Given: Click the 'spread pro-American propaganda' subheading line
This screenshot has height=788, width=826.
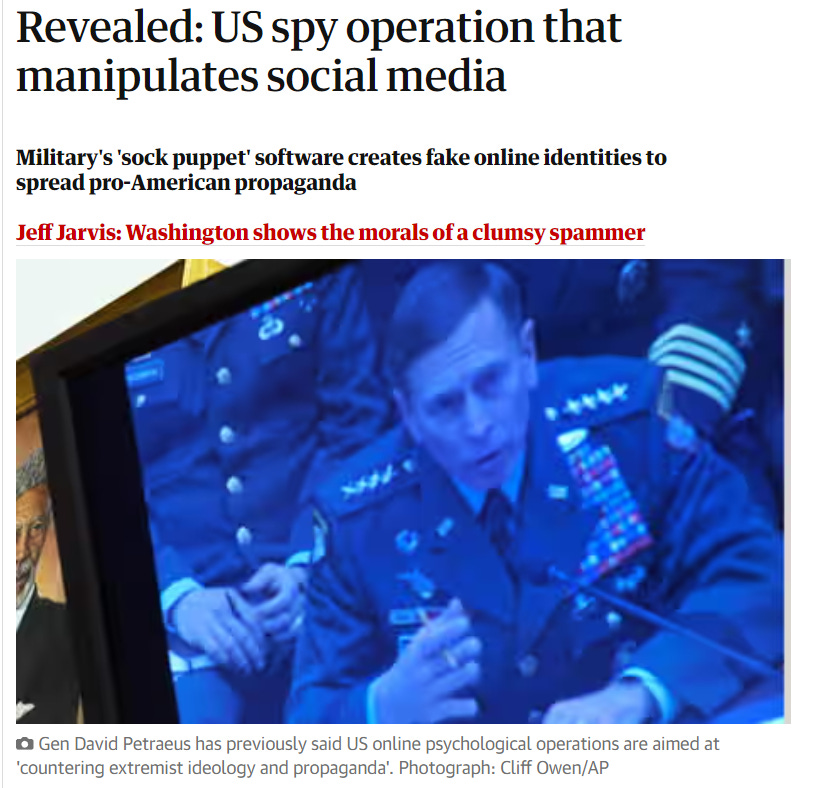Looking at the screenshot, I should (186, 183).
